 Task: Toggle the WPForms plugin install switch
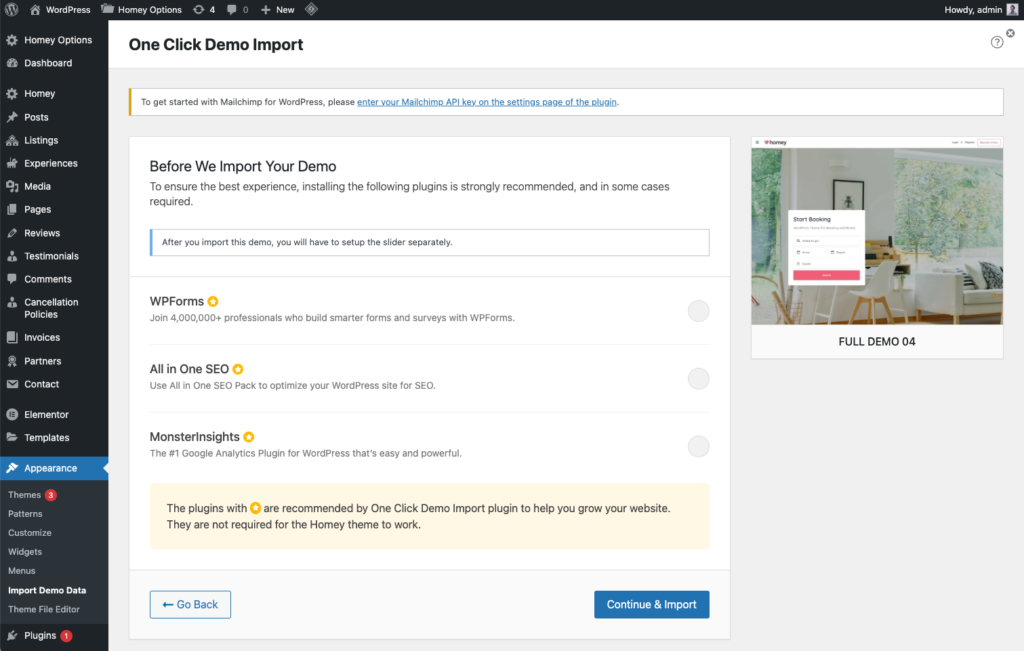click(698, 311)
